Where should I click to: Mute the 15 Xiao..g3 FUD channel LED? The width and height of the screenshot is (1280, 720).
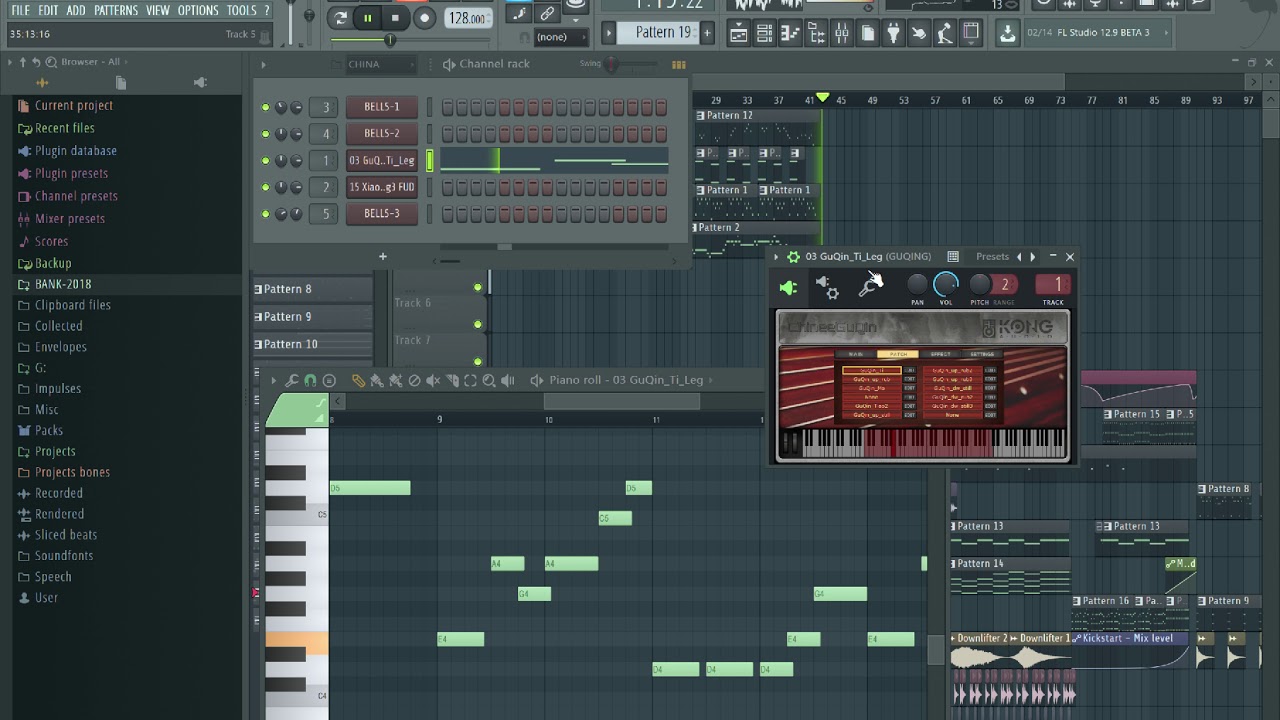(265, 187)
